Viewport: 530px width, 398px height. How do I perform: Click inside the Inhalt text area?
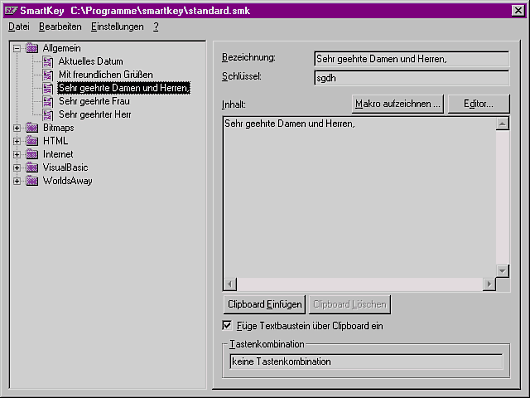coord(359,197)
